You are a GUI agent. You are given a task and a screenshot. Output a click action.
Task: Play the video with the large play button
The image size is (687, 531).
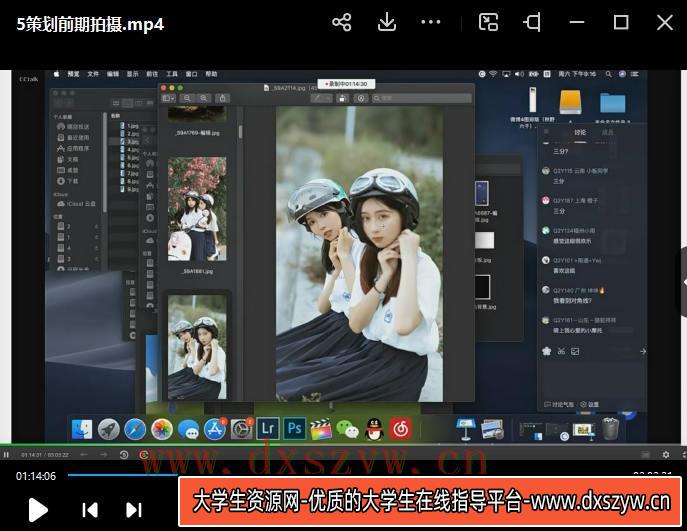(38, 510)
